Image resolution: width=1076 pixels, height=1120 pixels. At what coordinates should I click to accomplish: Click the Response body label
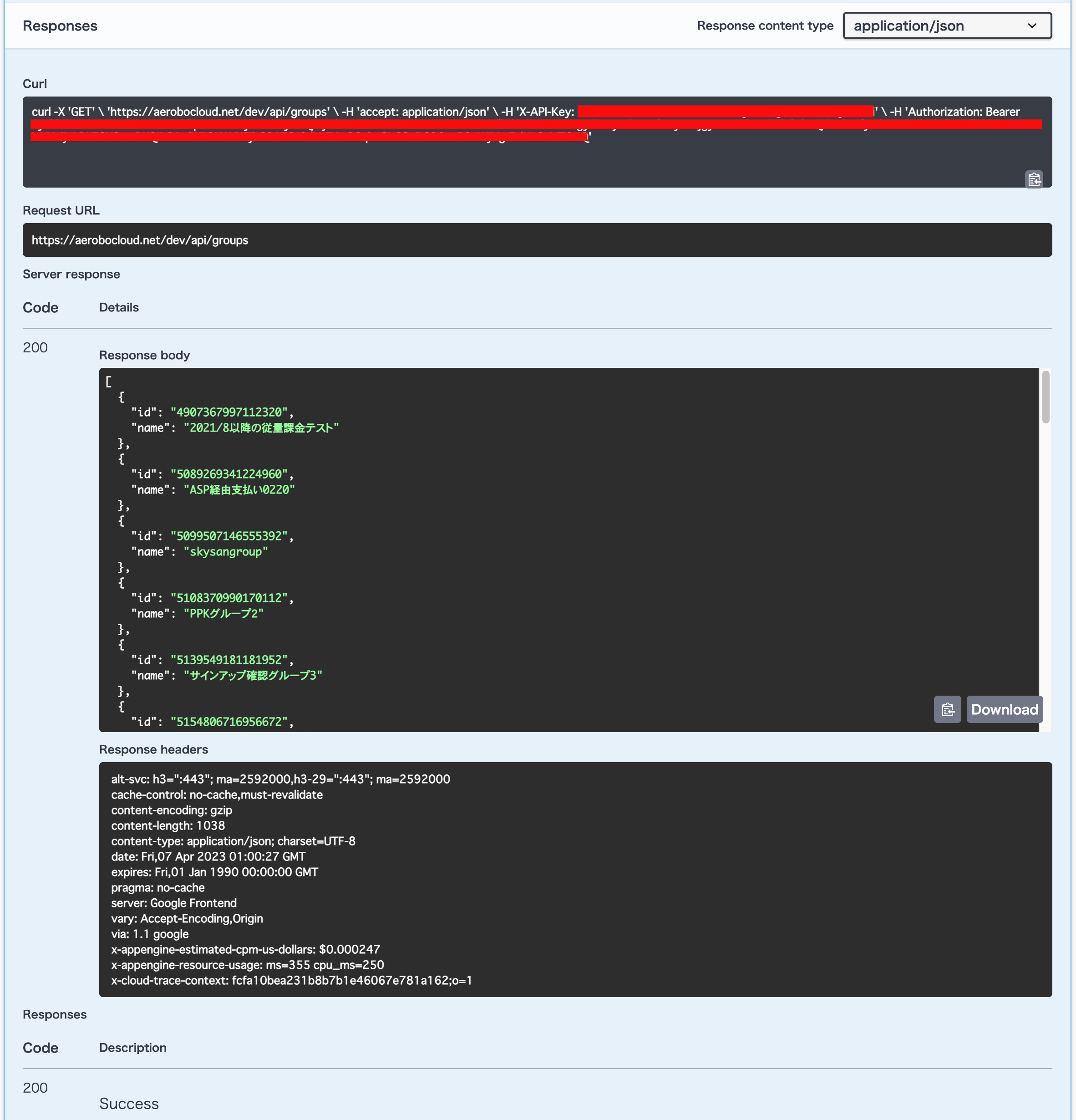click(144, 355)
